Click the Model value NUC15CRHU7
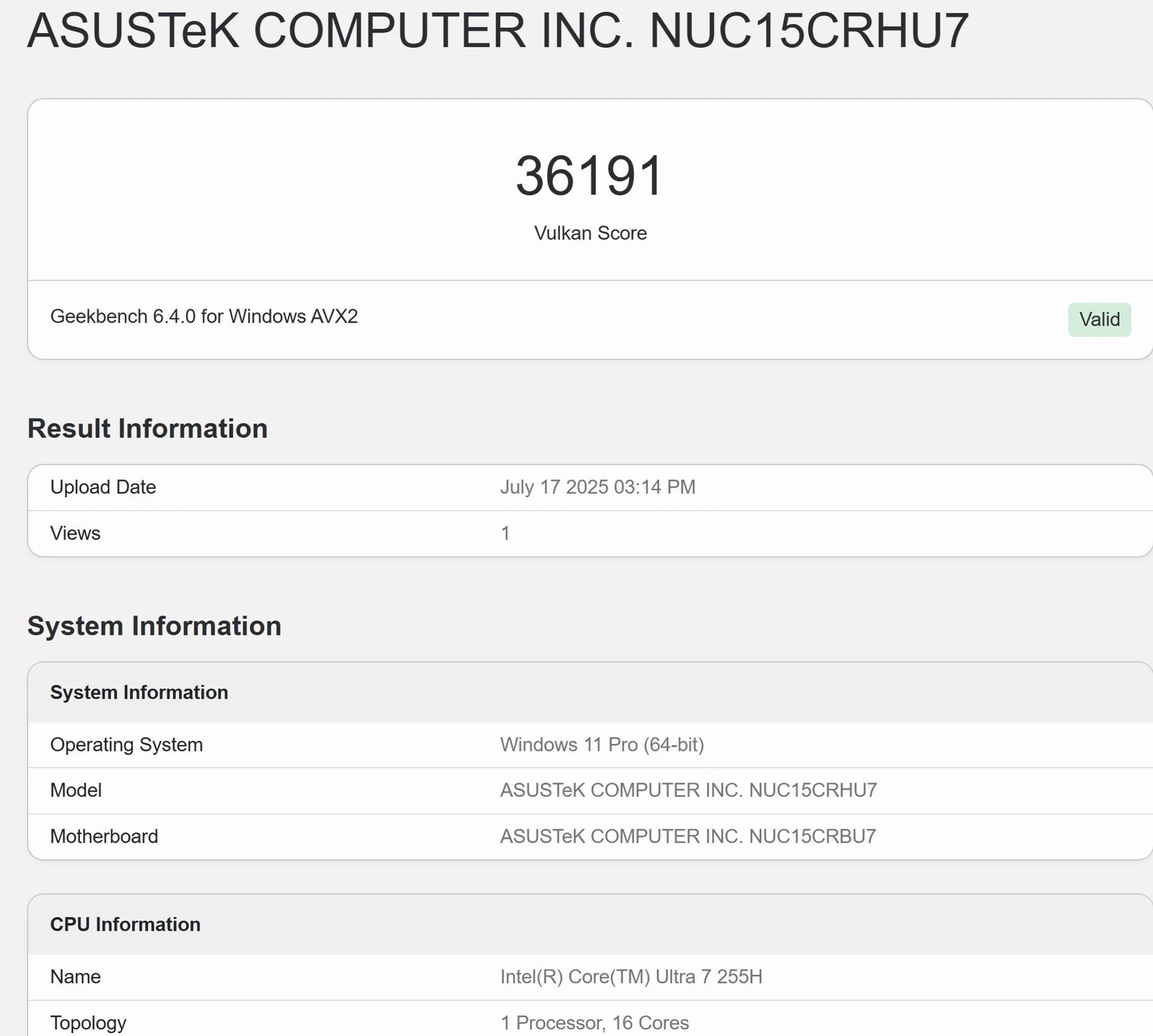Viewport: 1153px width, 1036px height. pos(688,790)
